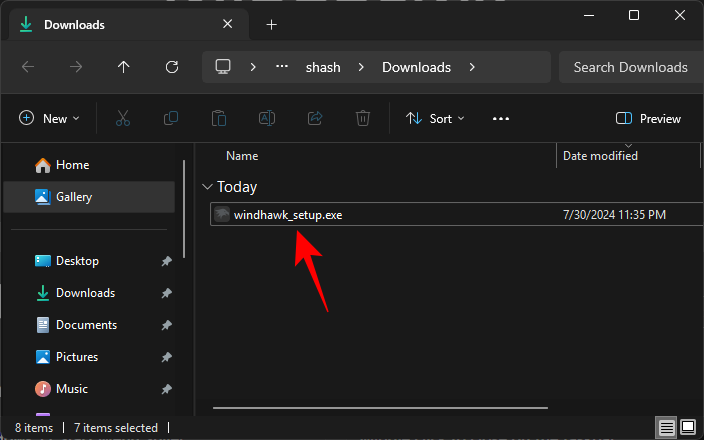This screenshot has width=704, height=440.
Task: Select the windhawk_setup.exe file
Action: coord(288,214)
